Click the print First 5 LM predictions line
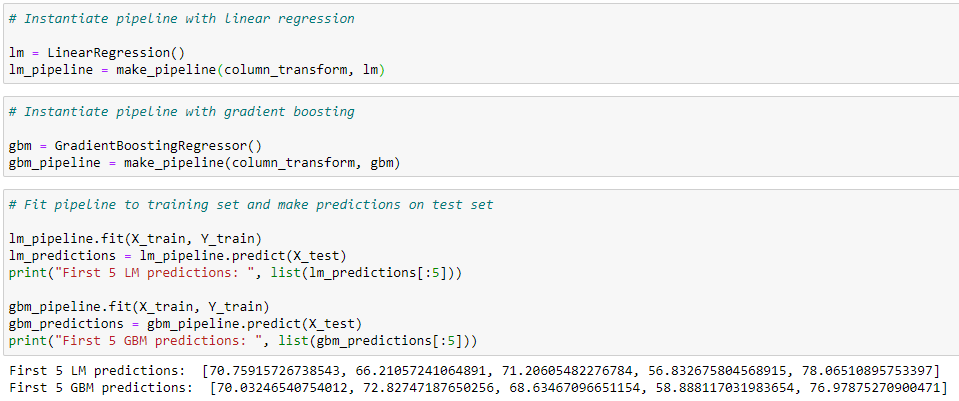This screenshot has width=959, height=401. pos(235,271)
